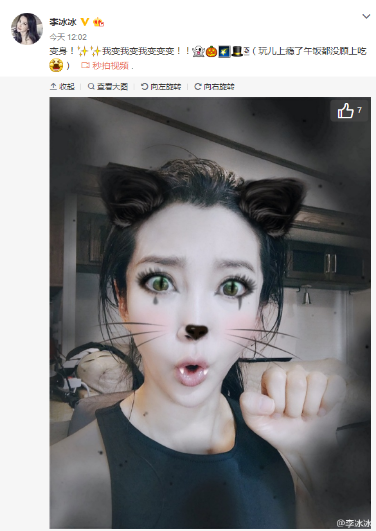Open the post options chevron menu
Image resolution: width=376 pixels, height=531 pixels.
point(366,16)
